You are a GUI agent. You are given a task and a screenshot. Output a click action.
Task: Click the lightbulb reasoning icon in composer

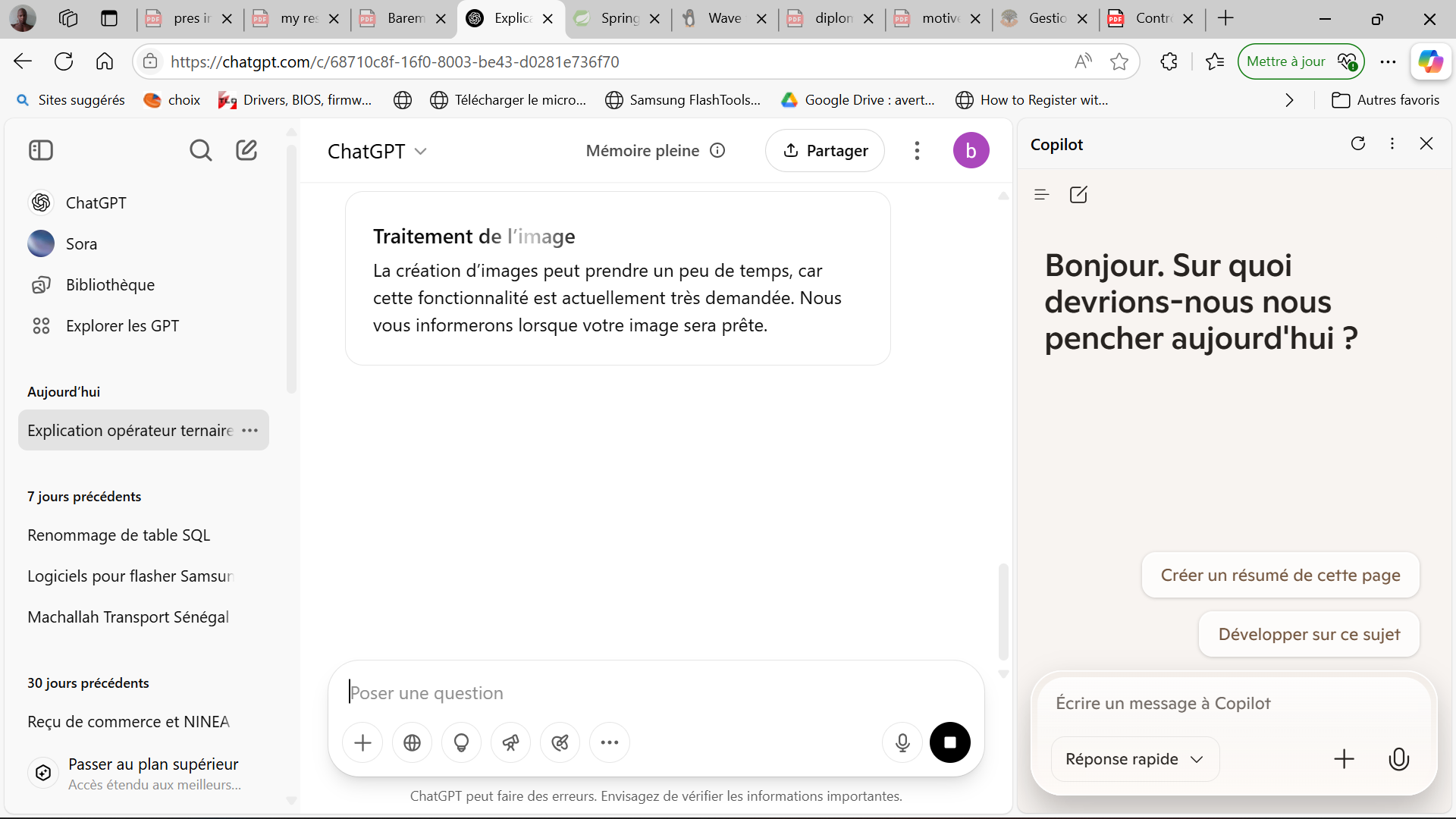click(x=461, y=743)
